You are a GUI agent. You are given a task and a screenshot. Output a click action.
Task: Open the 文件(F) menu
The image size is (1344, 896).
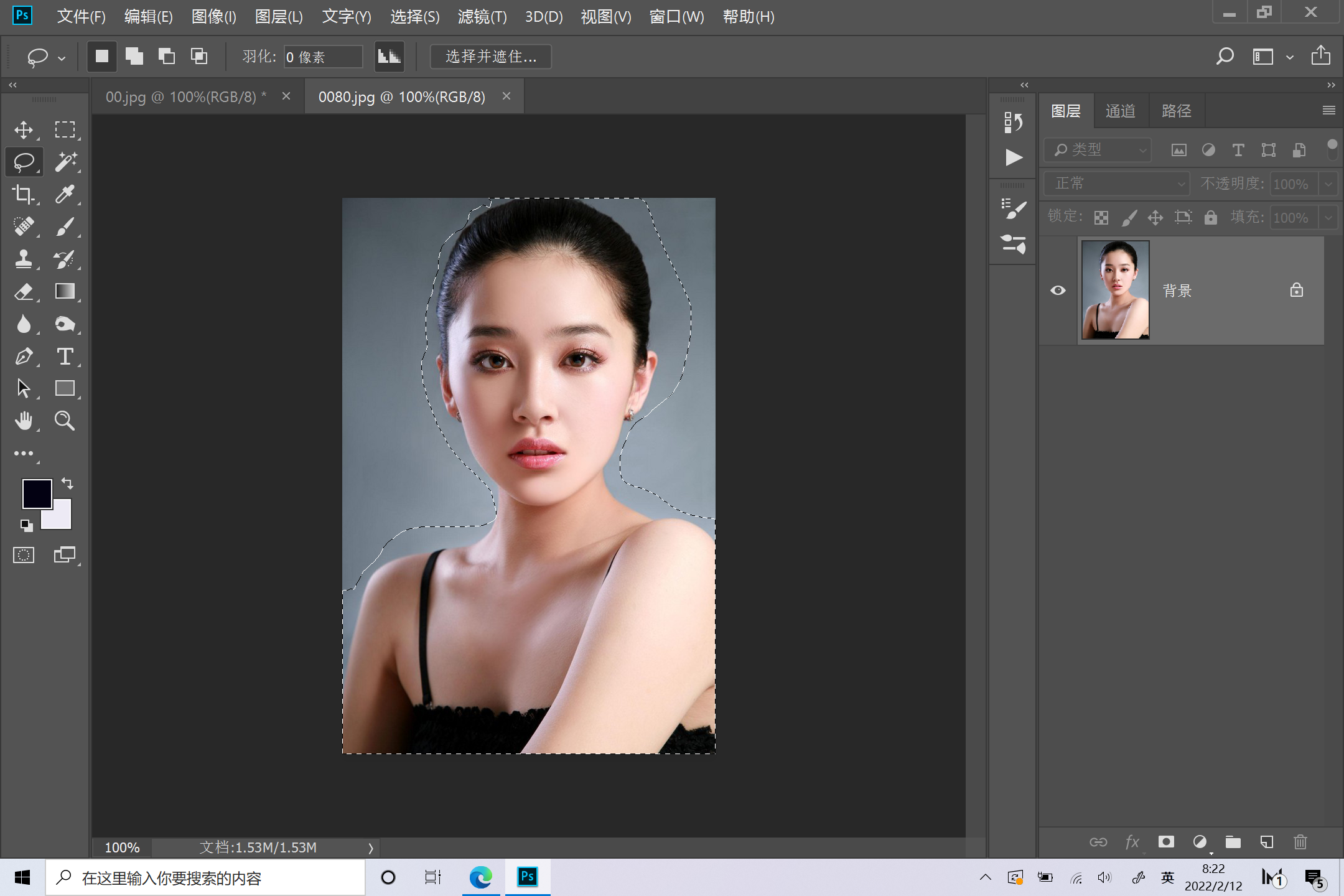click(82, 16)
